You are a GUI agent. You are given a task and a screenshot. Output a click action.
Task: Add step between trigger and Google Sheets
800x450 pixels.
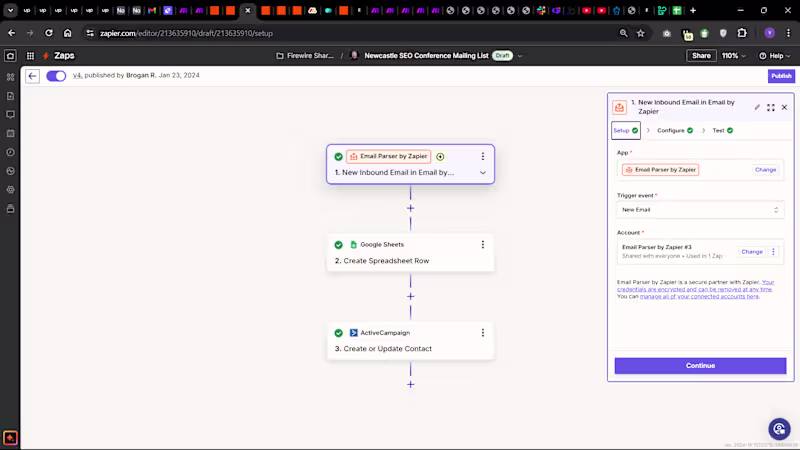[410, 208]
